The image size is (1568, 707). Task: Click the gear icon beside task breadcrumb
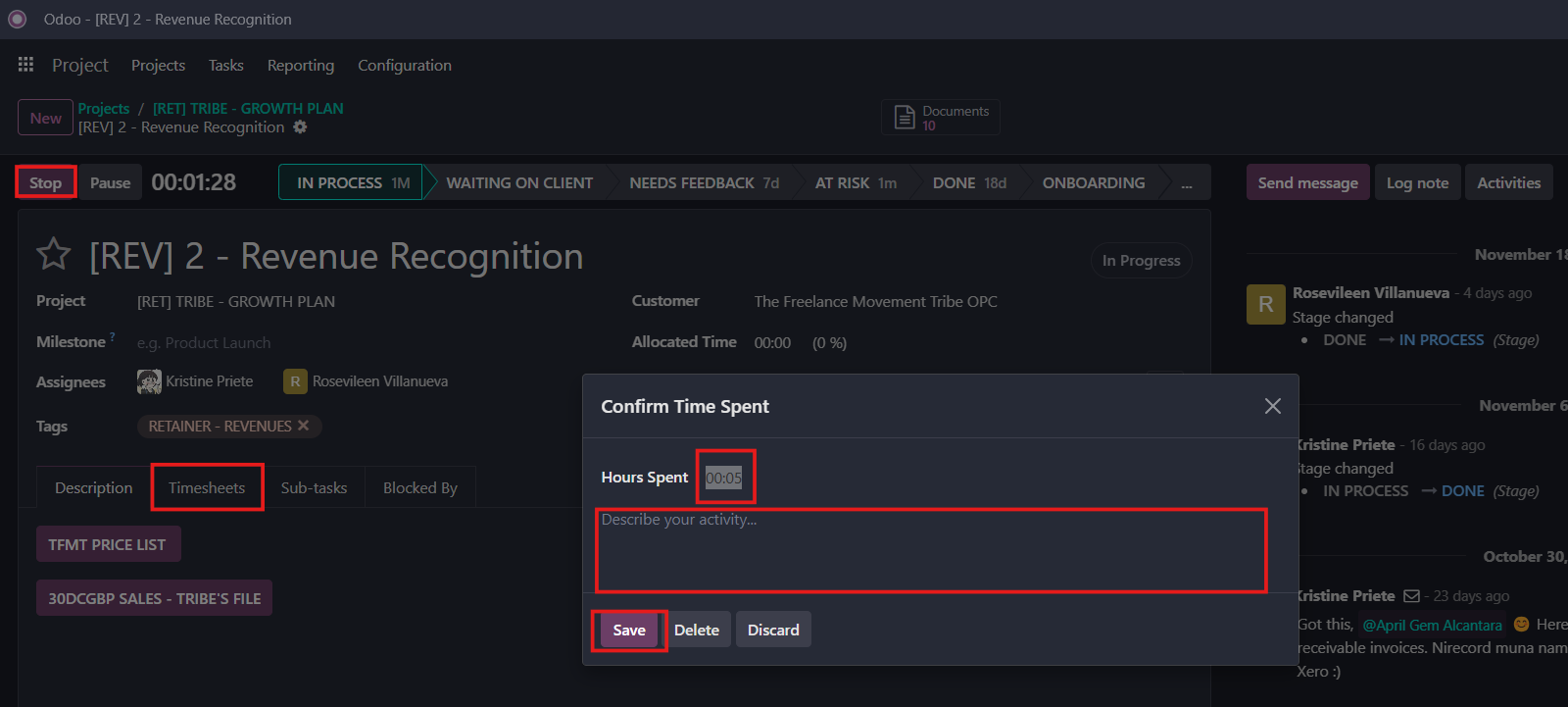300,127
